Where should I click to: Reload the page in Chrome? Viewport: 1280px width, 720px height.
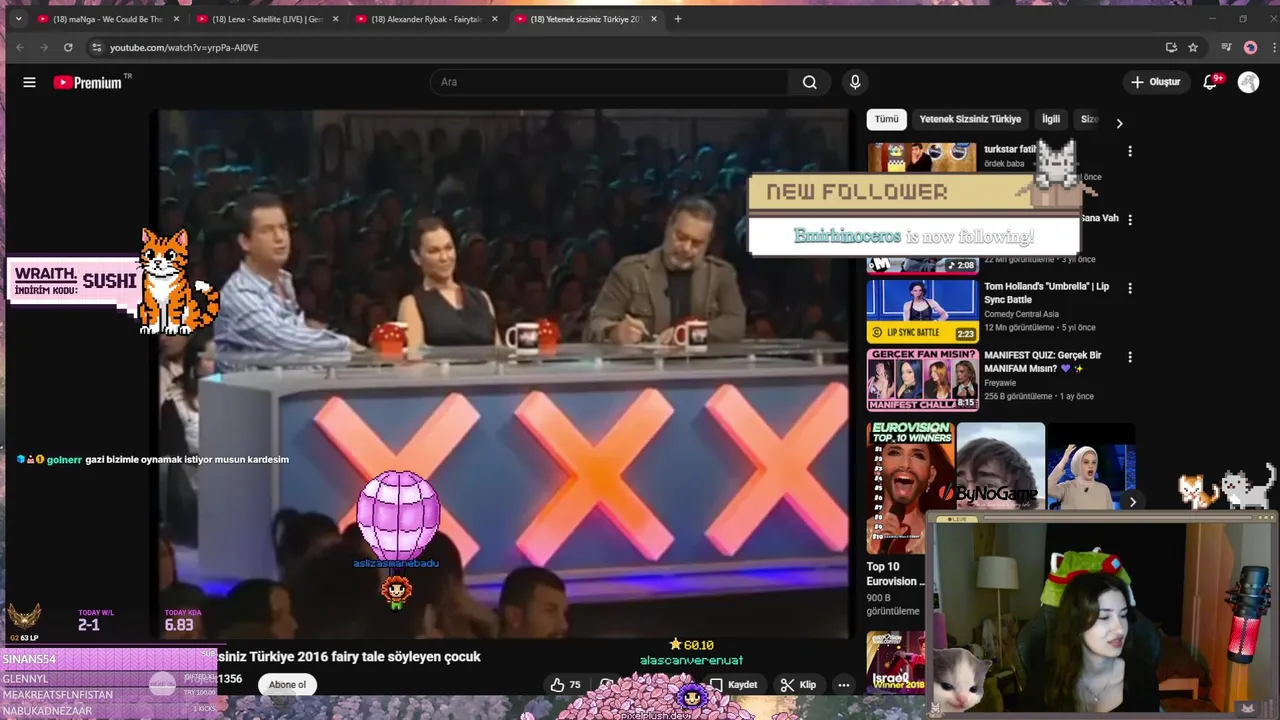(68, 47)
